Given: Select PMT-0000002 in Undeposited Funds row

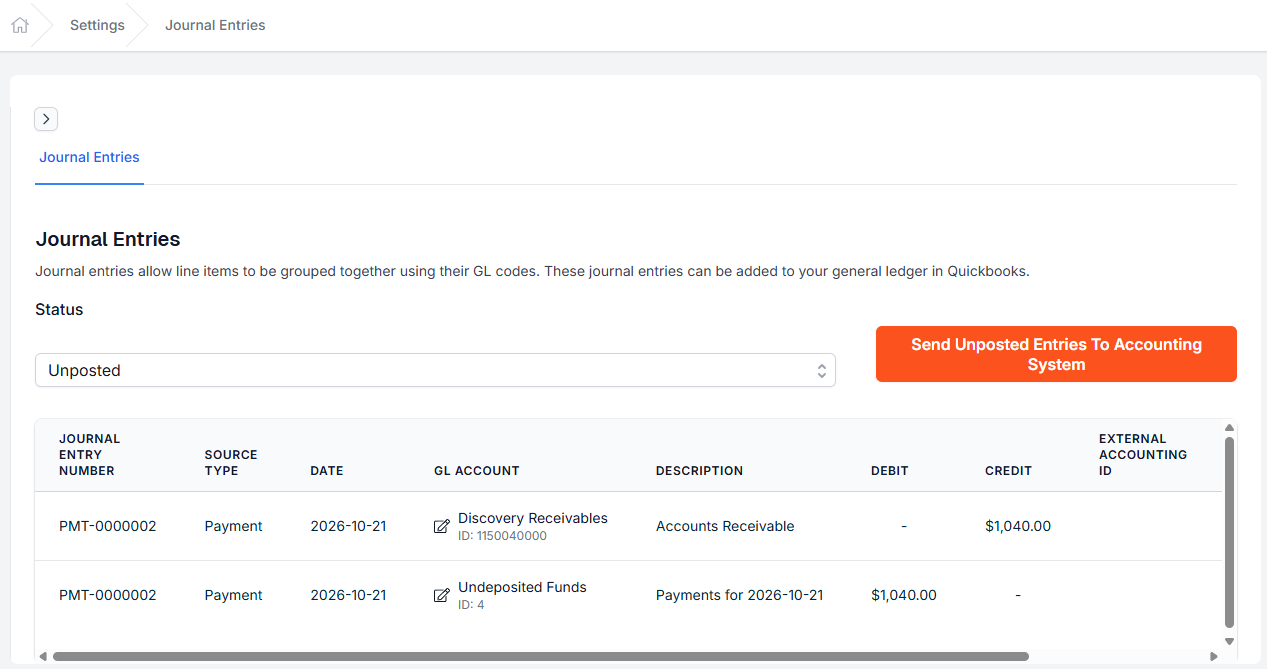Looking at the screenshot, I should pyautogui.click(x=108, y=595).
